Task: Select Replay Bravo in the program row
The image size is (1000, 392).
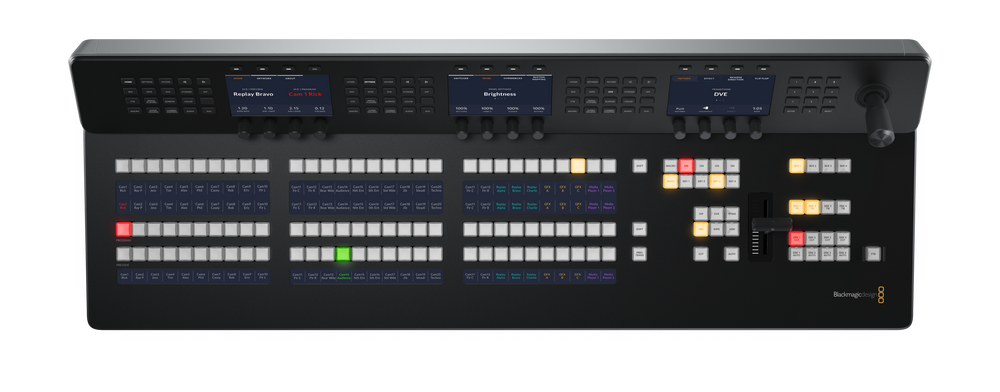Action: coord(516,229)
